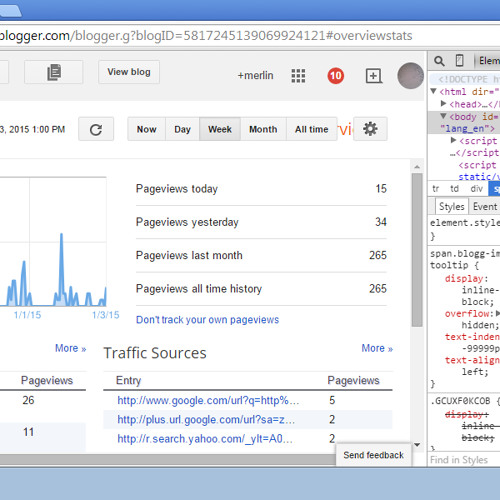This screenshot has width=500, height=500.
Task: Select the tr breadcrumb in DevTools
Action: coord(435,189)
